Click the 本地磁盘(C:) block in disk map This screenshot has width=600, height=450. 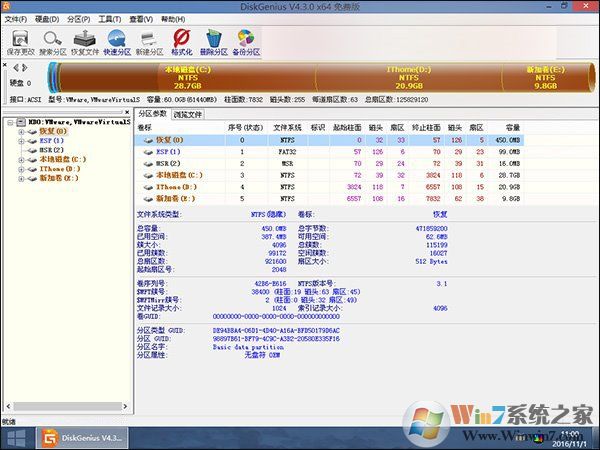(x=188, y=77)
